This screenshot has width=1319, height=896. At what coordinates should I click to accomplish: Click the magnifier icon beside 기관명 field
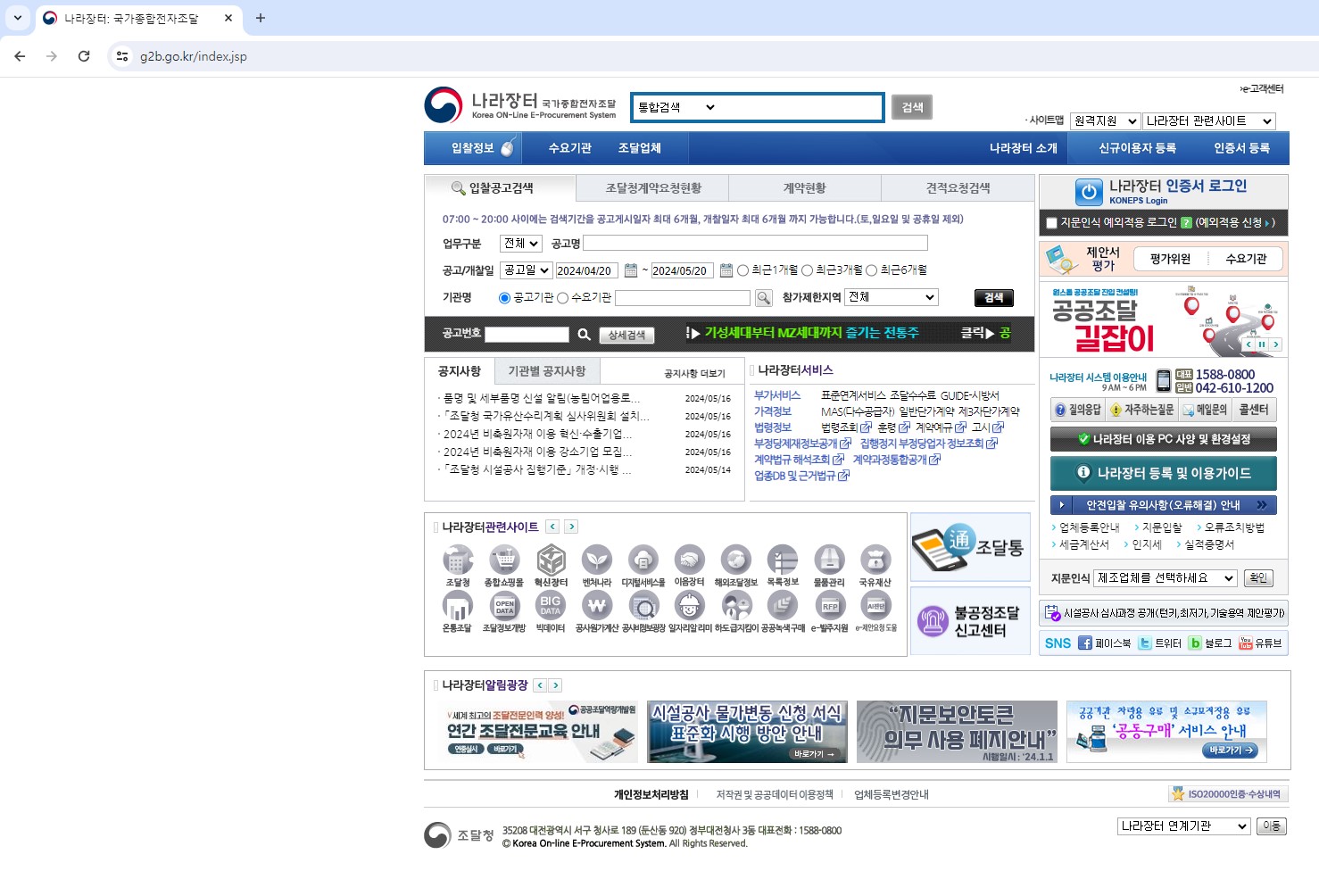click(x=763, y=298)
